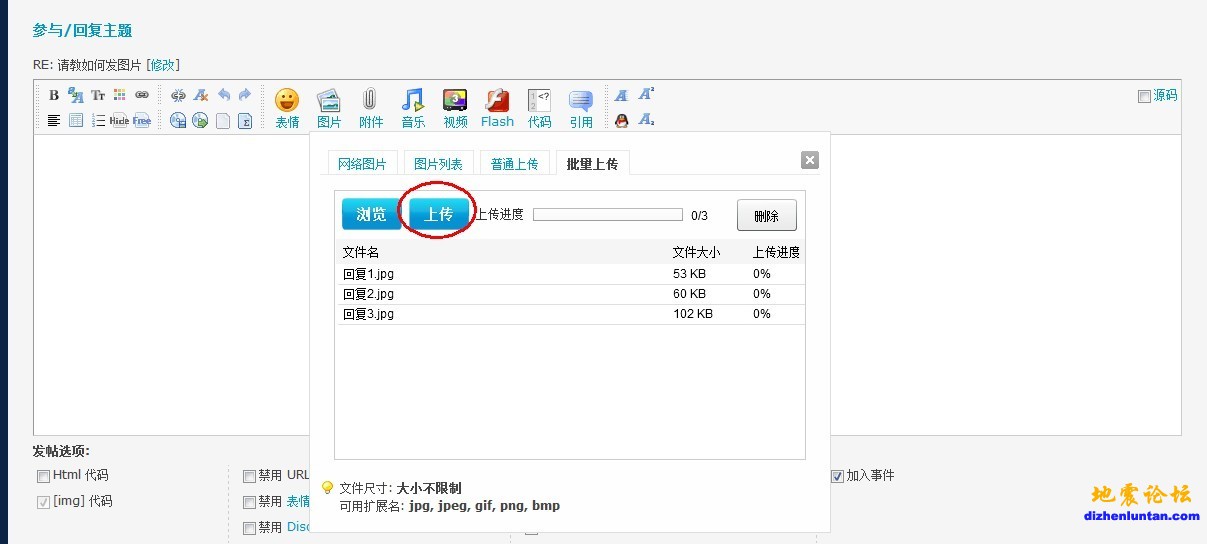1207x544 pixels.
Task: Remove link using broken chain icon
Action: click(178, 95)
